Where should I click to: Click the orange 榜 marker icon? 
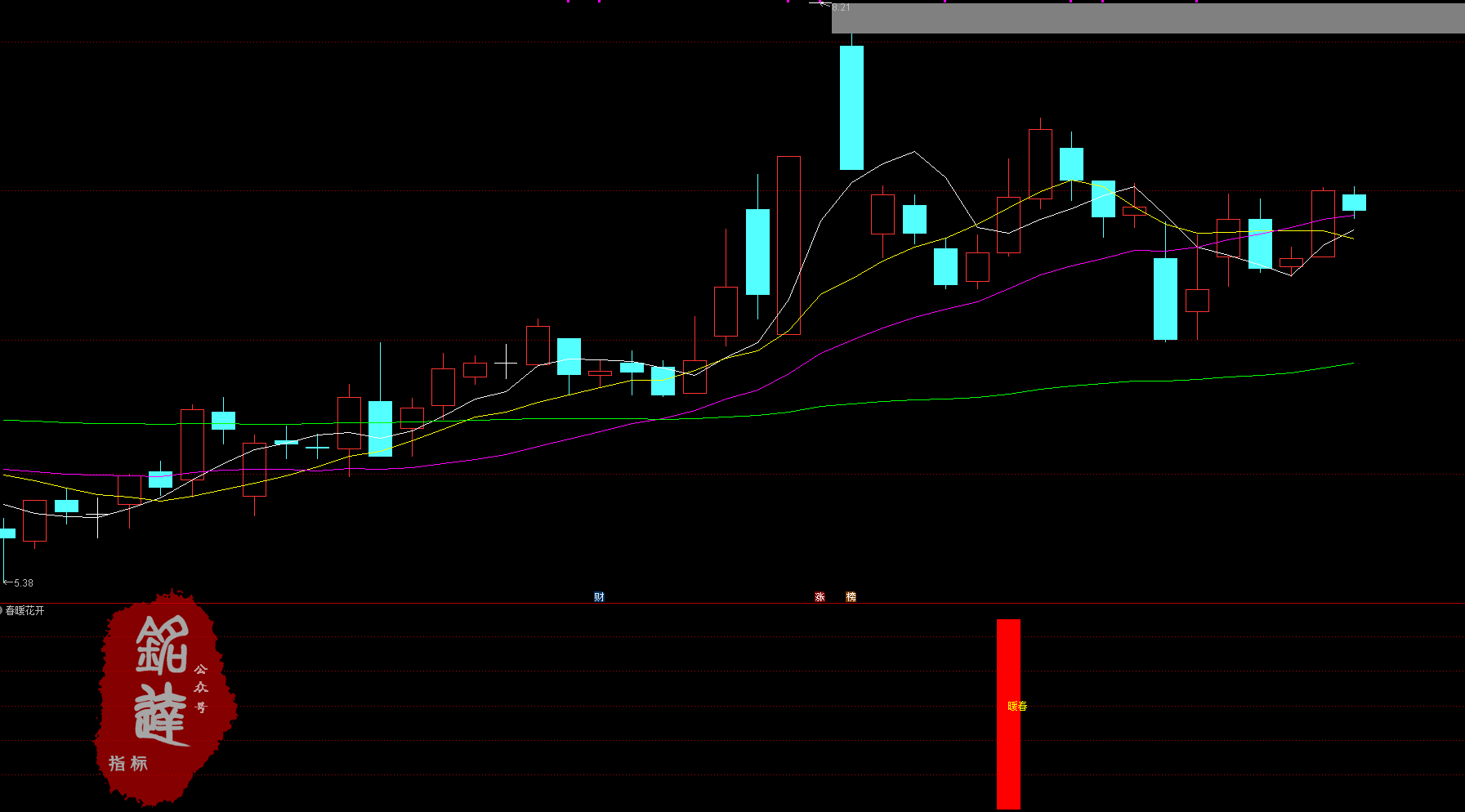tap(851, 597)
